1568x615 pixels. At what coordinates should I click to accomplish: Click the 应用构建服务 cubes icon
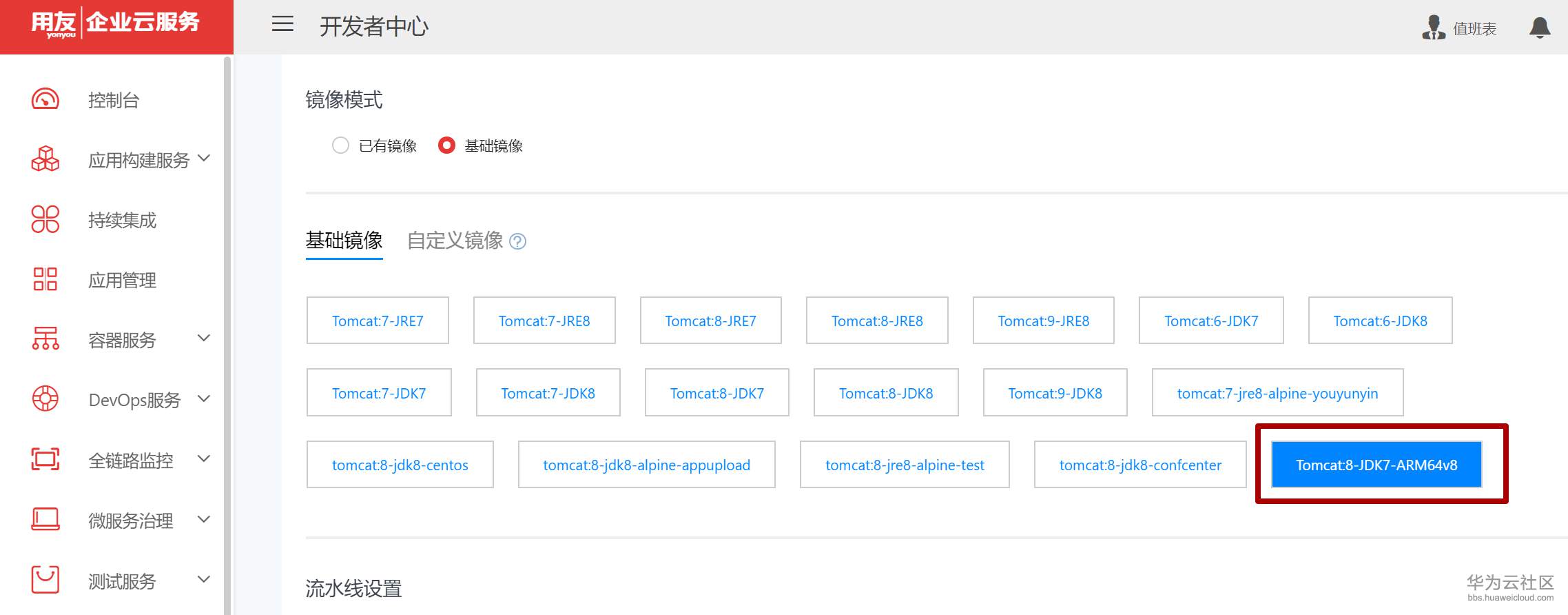(45, 159)
